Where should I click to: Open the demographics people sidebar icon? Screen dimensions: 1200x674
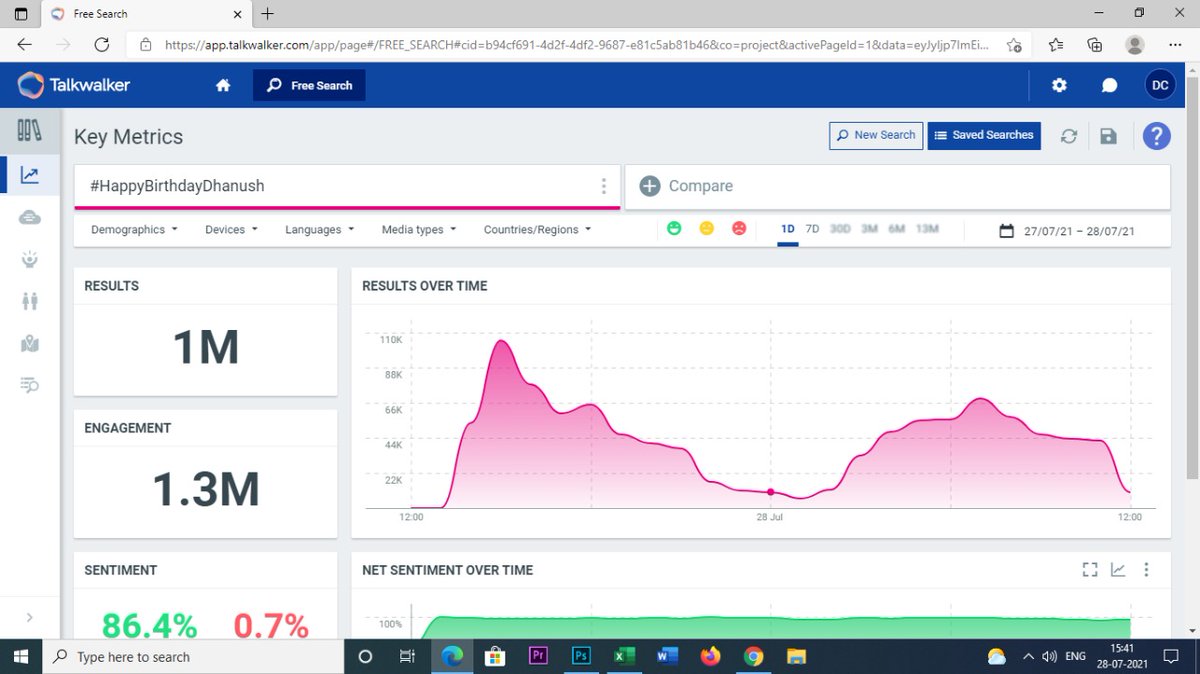click(29, 301)
